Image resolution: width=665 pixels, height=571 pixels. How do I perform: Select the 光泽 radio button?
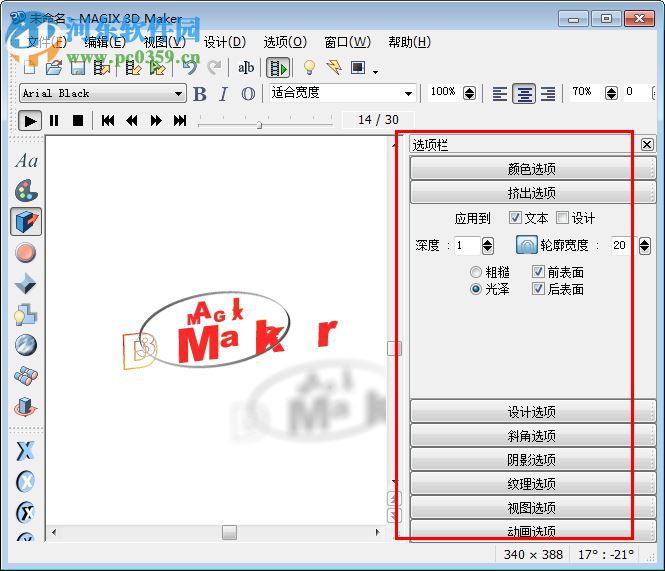[x=476, y=289]
